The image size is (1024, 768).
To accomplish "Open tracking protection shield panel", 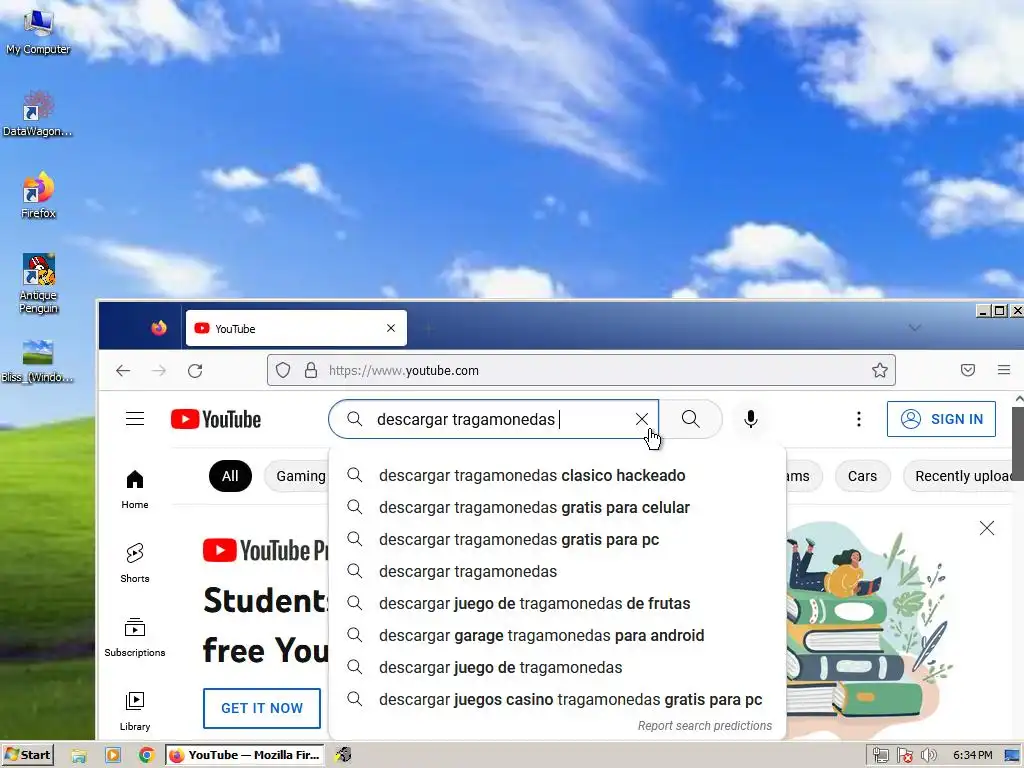I will (283, 370).
